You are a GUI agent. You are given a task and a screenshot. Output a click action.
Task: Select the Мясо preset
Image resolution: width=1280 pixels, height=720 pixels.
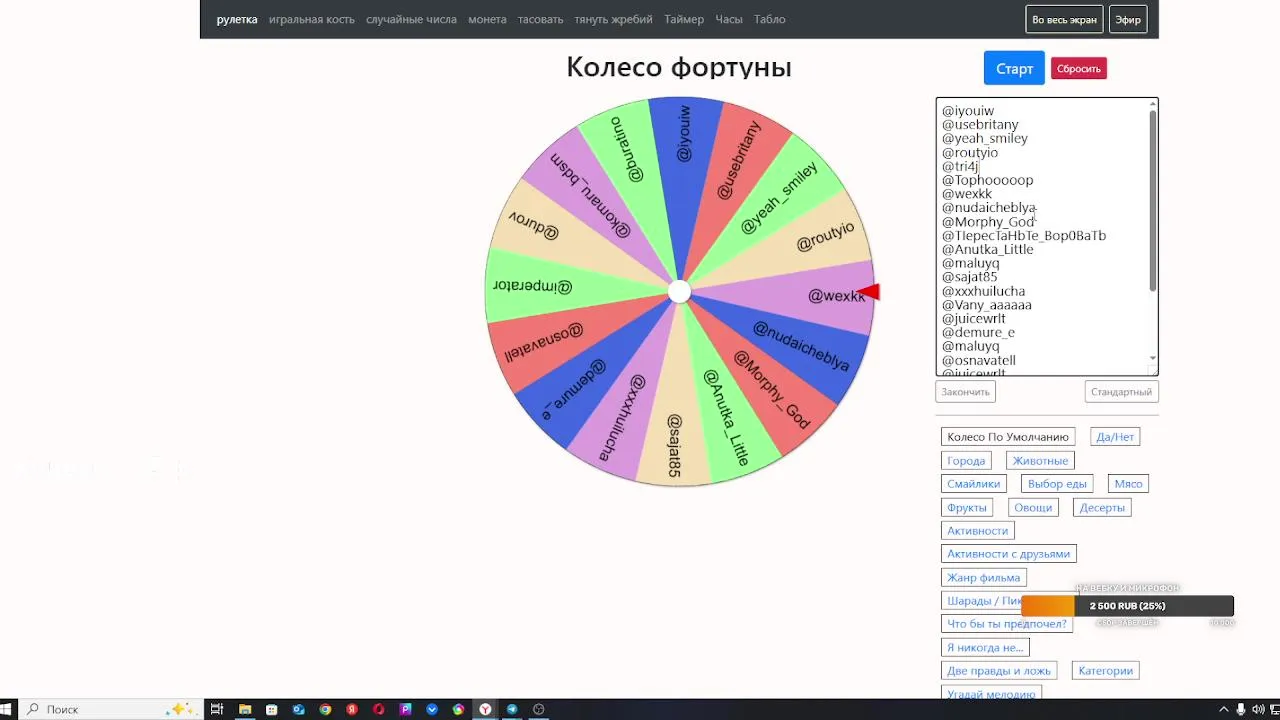pyautogui.click(x=1128, y=484)
